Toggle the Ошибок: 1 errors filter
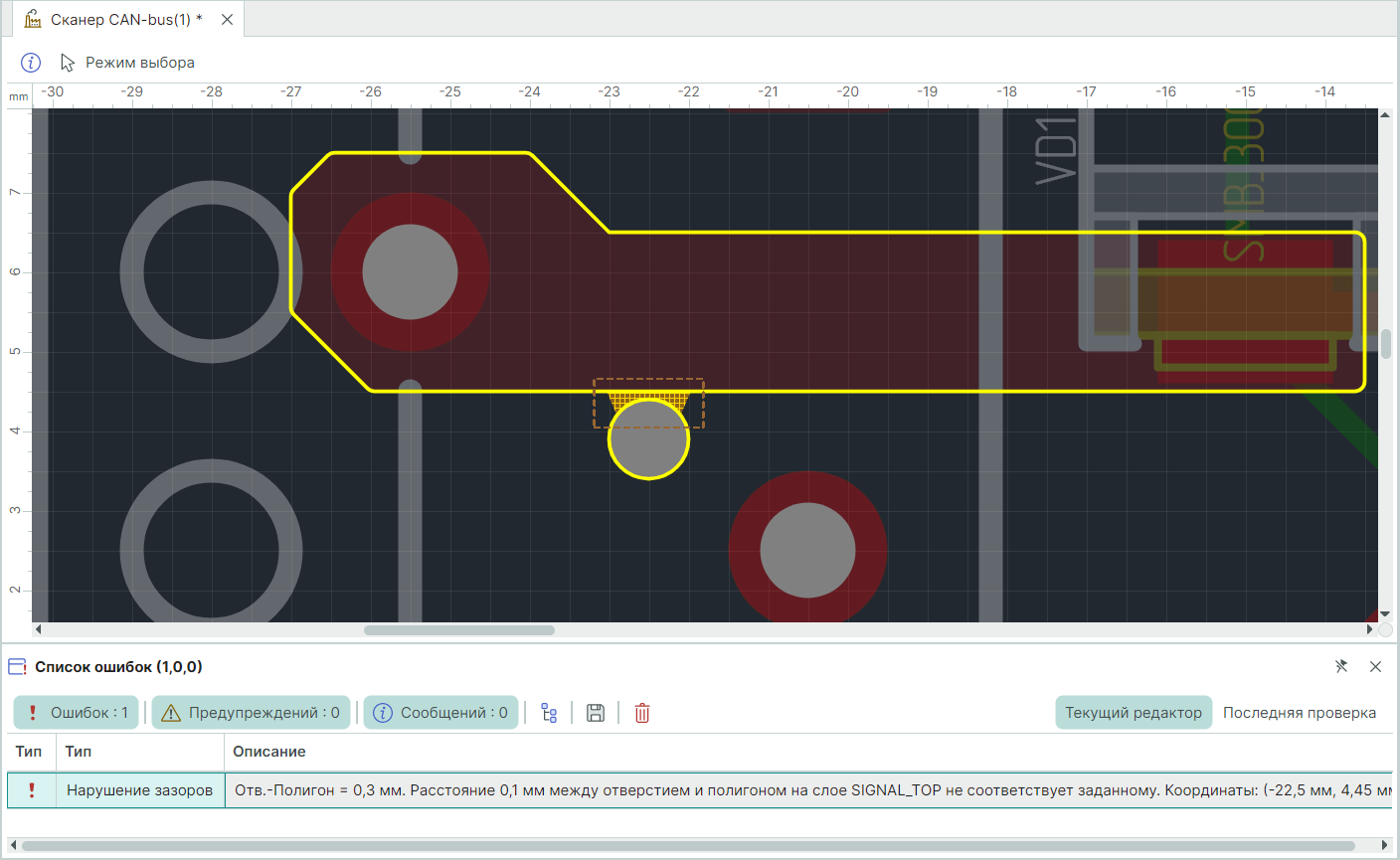 tap(79, 713)
